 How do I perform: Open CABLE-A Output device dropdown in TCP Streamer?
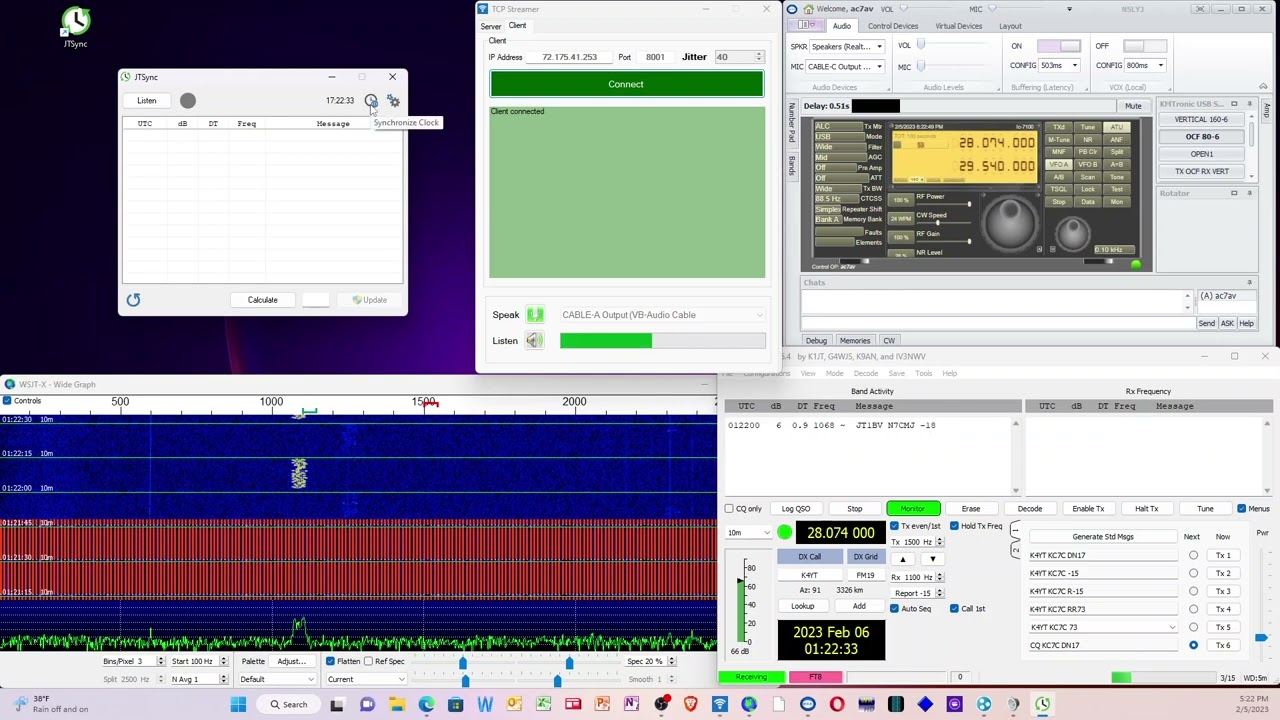(662, 315)
